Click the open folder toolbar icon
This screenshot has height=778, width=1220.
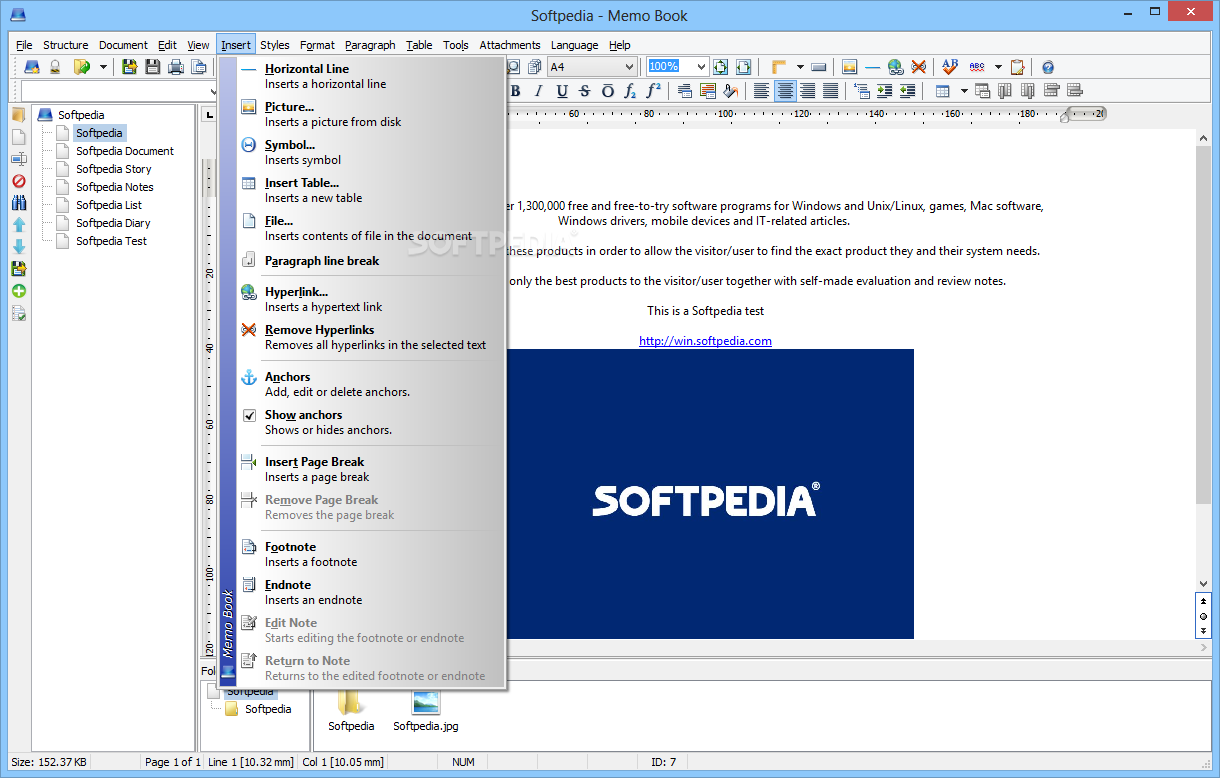pyautogui.click(x=82, y=67)
